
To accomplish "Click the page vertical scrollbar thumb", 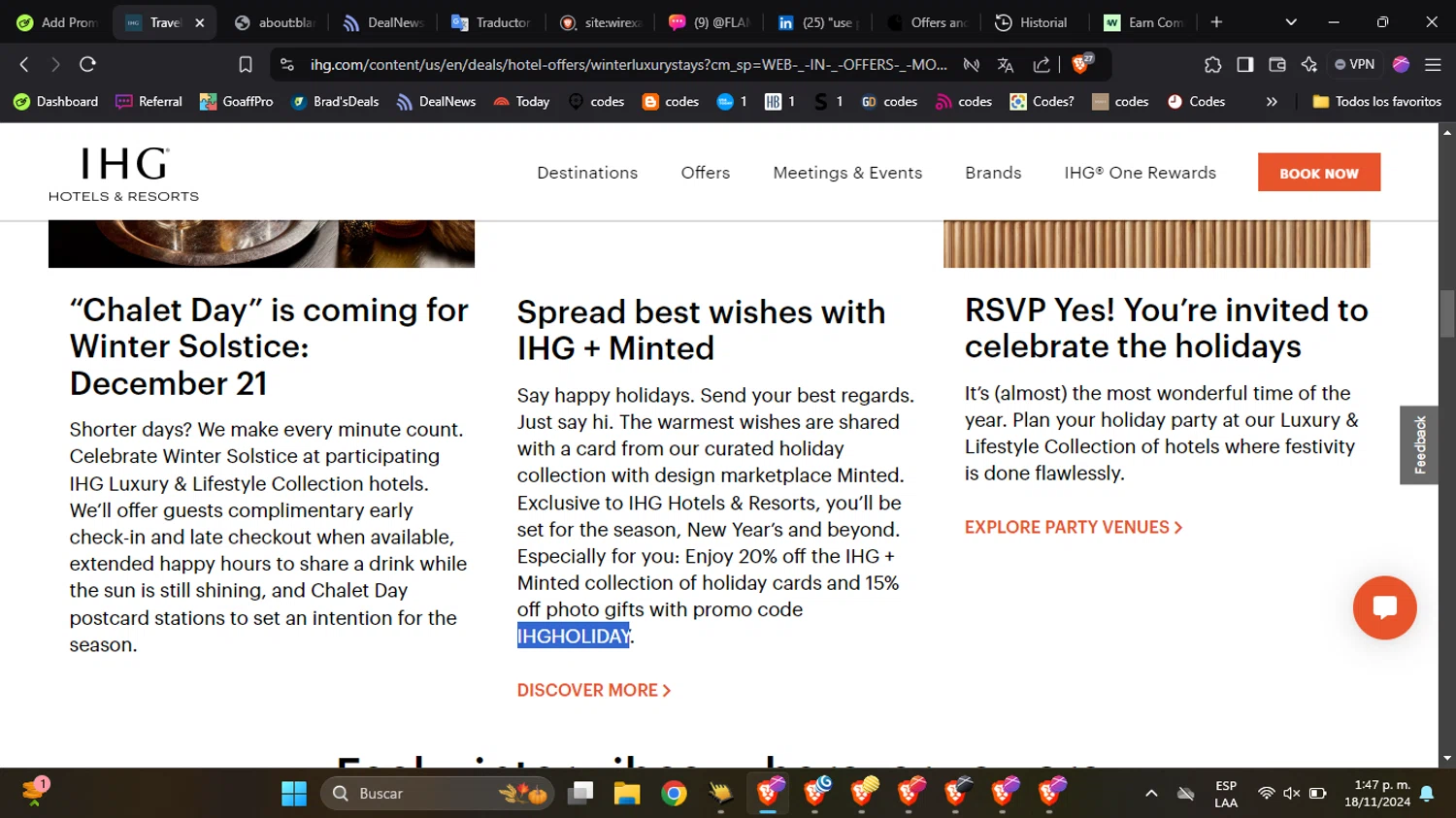I will pos(1447,312).
